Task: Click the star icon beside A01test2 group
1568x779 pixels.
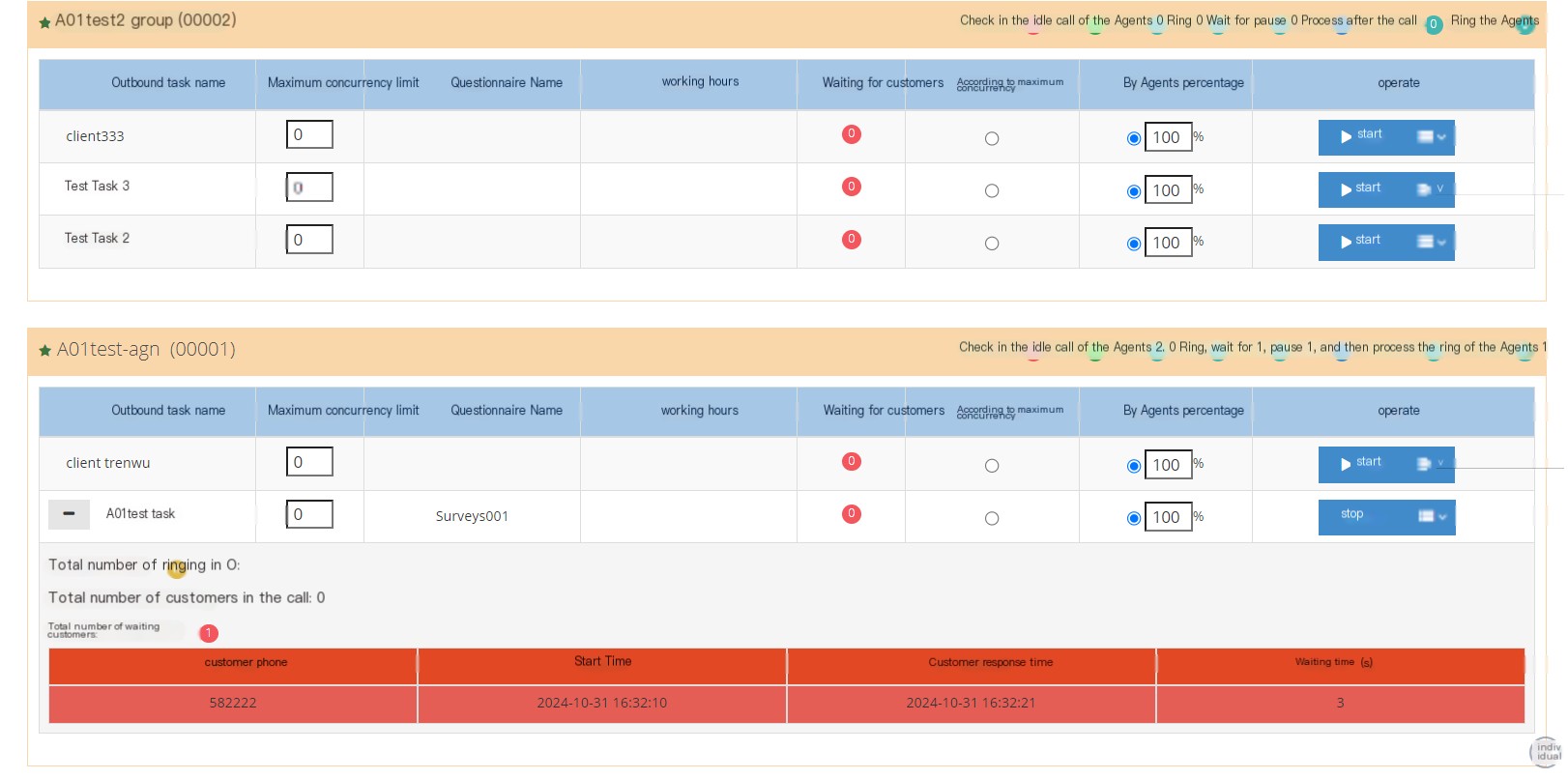Action: point(44,22)
